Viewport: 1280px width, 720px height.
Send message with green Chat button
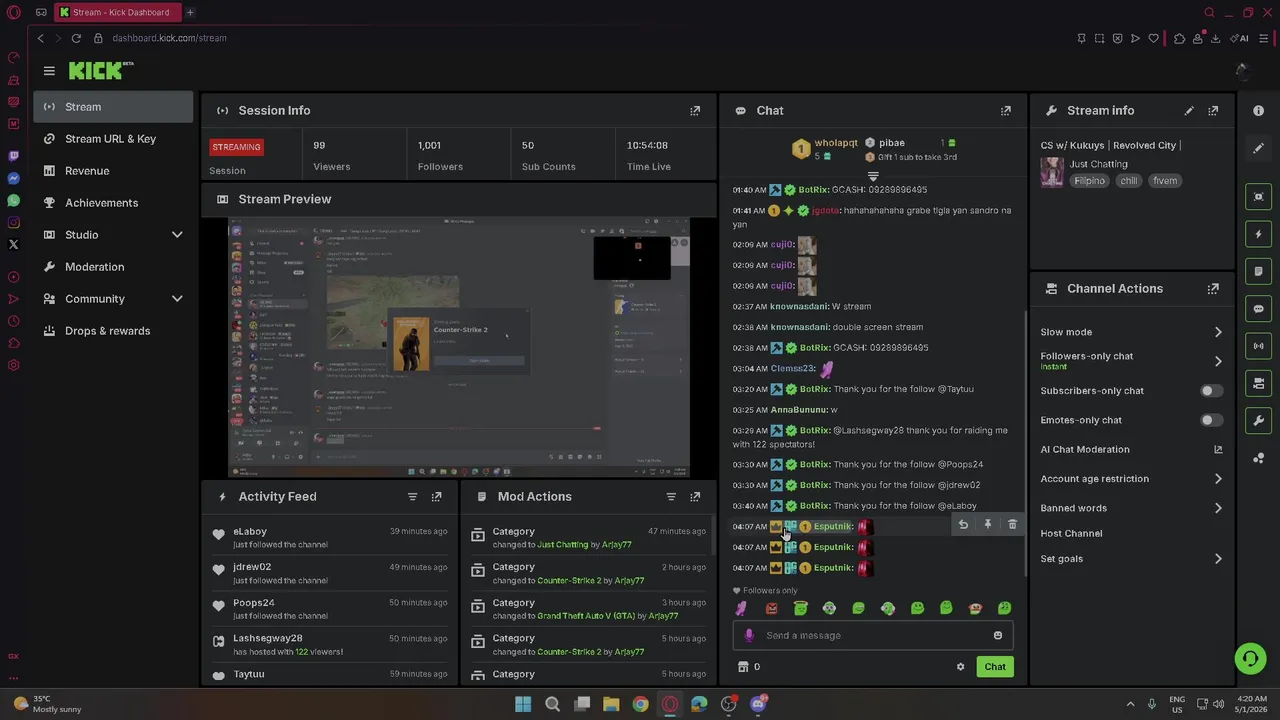point(995,667)
